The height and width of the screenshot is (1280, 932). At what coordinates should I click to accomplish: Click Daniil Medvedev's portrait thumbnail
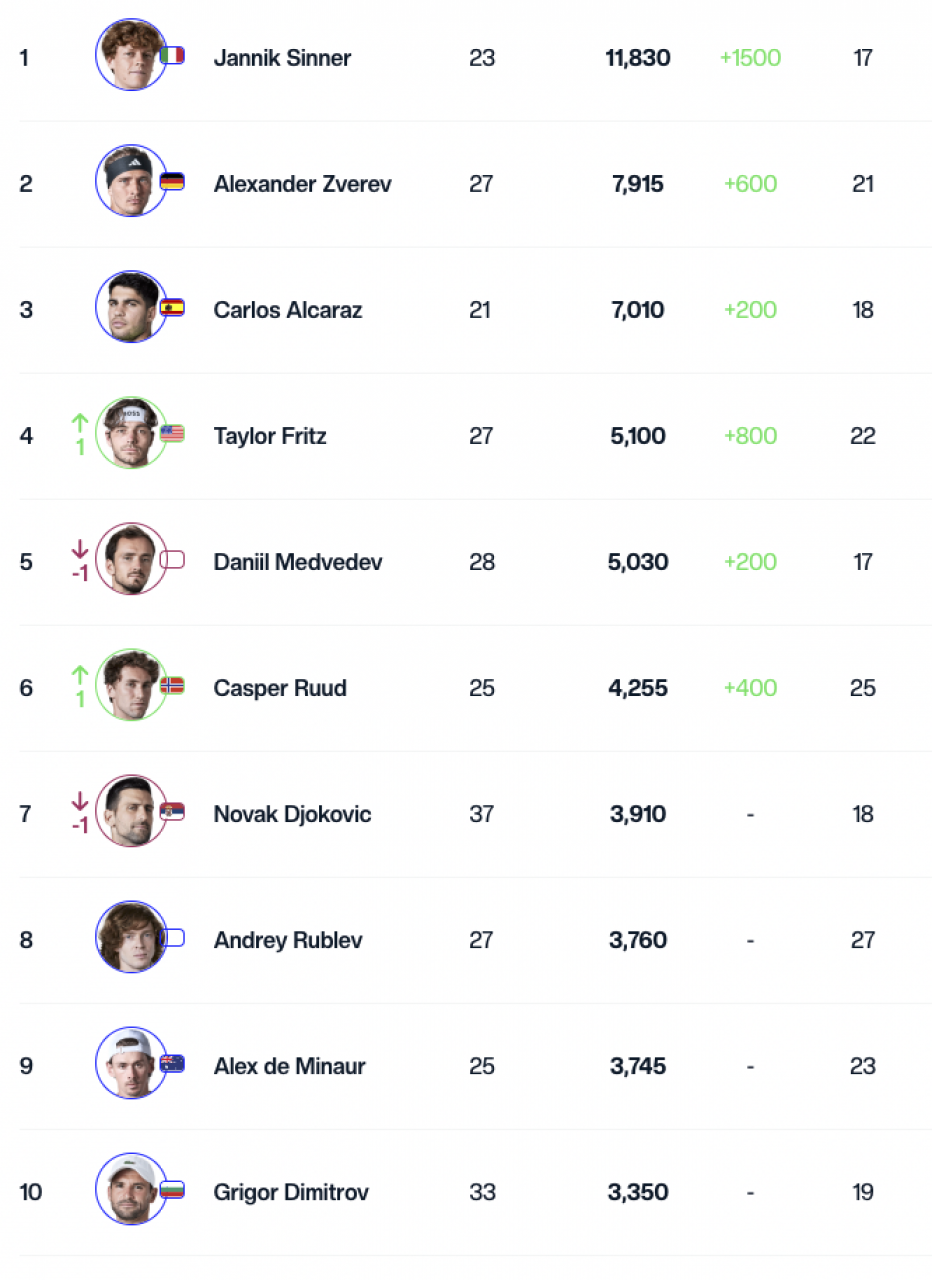click(131, 559)
